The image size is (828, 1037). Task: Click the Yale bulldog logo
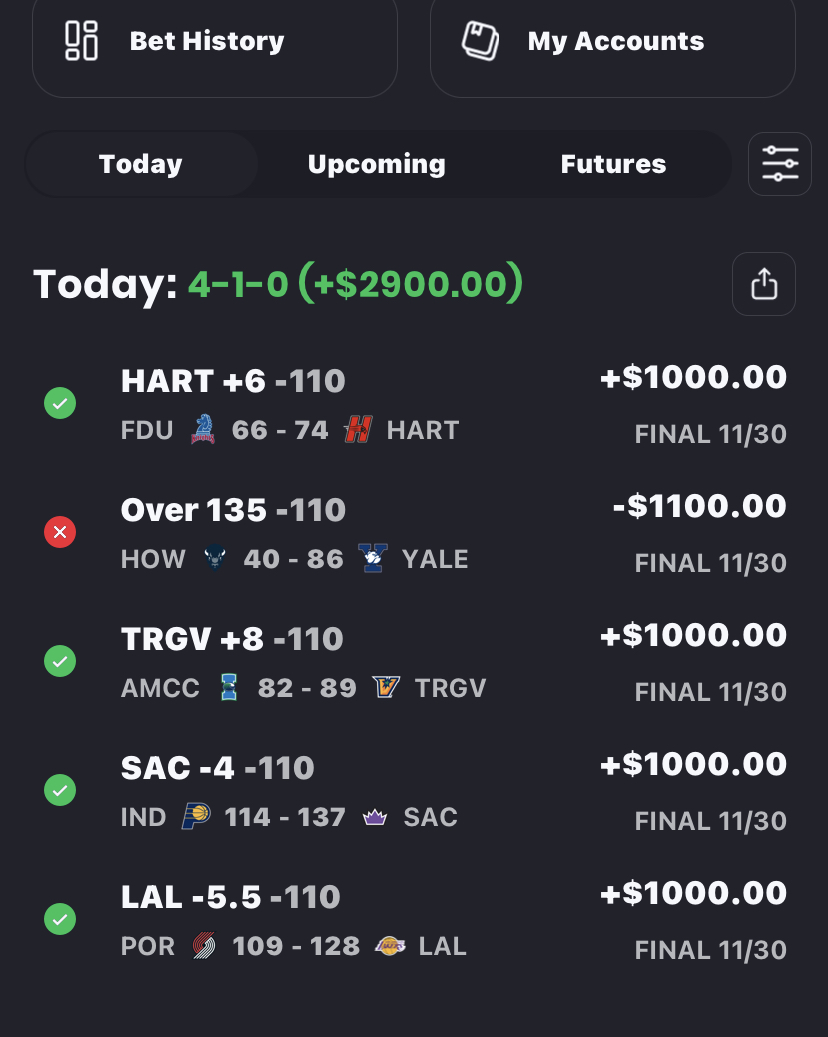pyautogui.click(x=374, y=559)
